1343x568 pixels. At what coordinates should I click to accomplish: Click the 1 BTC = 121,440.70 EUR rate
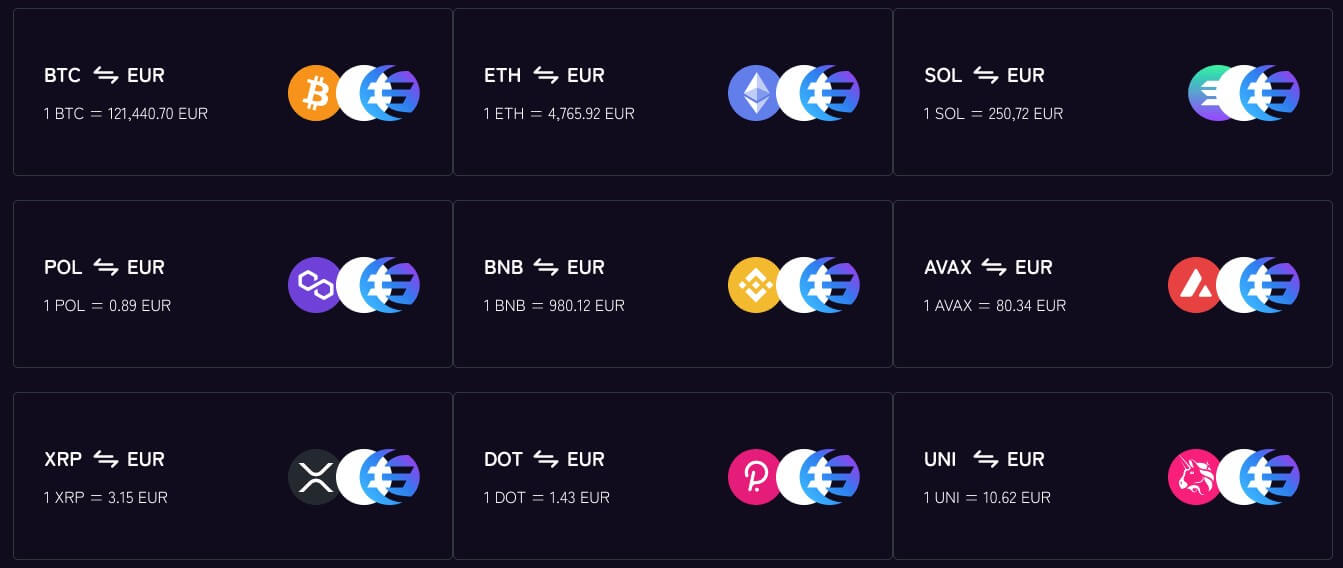click(x=126, y=114)
